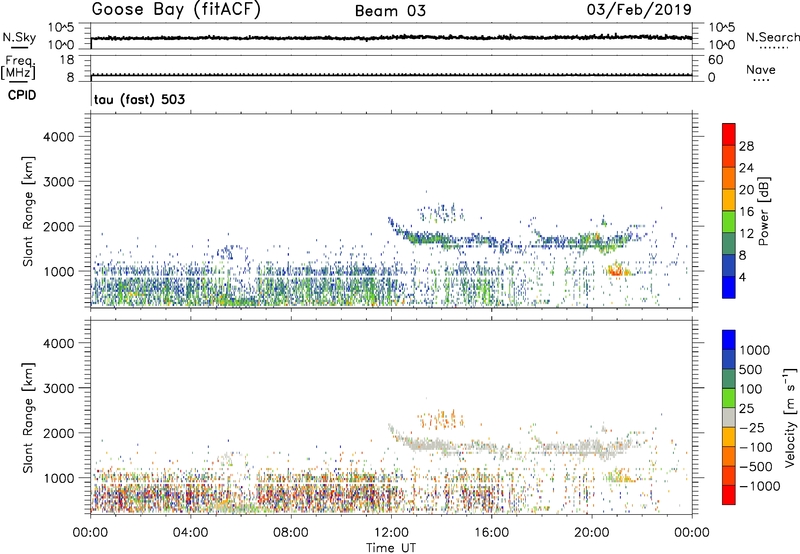
Task: Click the '16:00' time axis label
Action: 492,533
